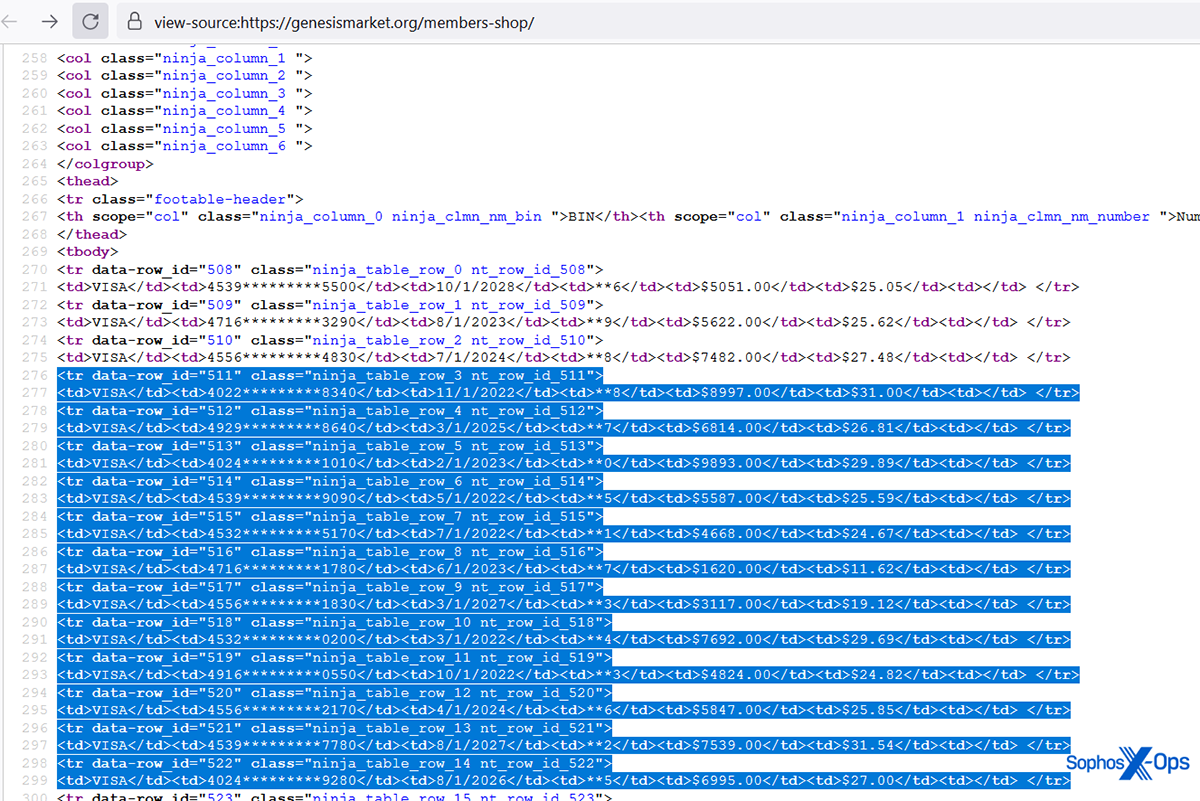Click the price value $11.62
This screenshot has width=1200, height=801.
[x=869, y=569]
